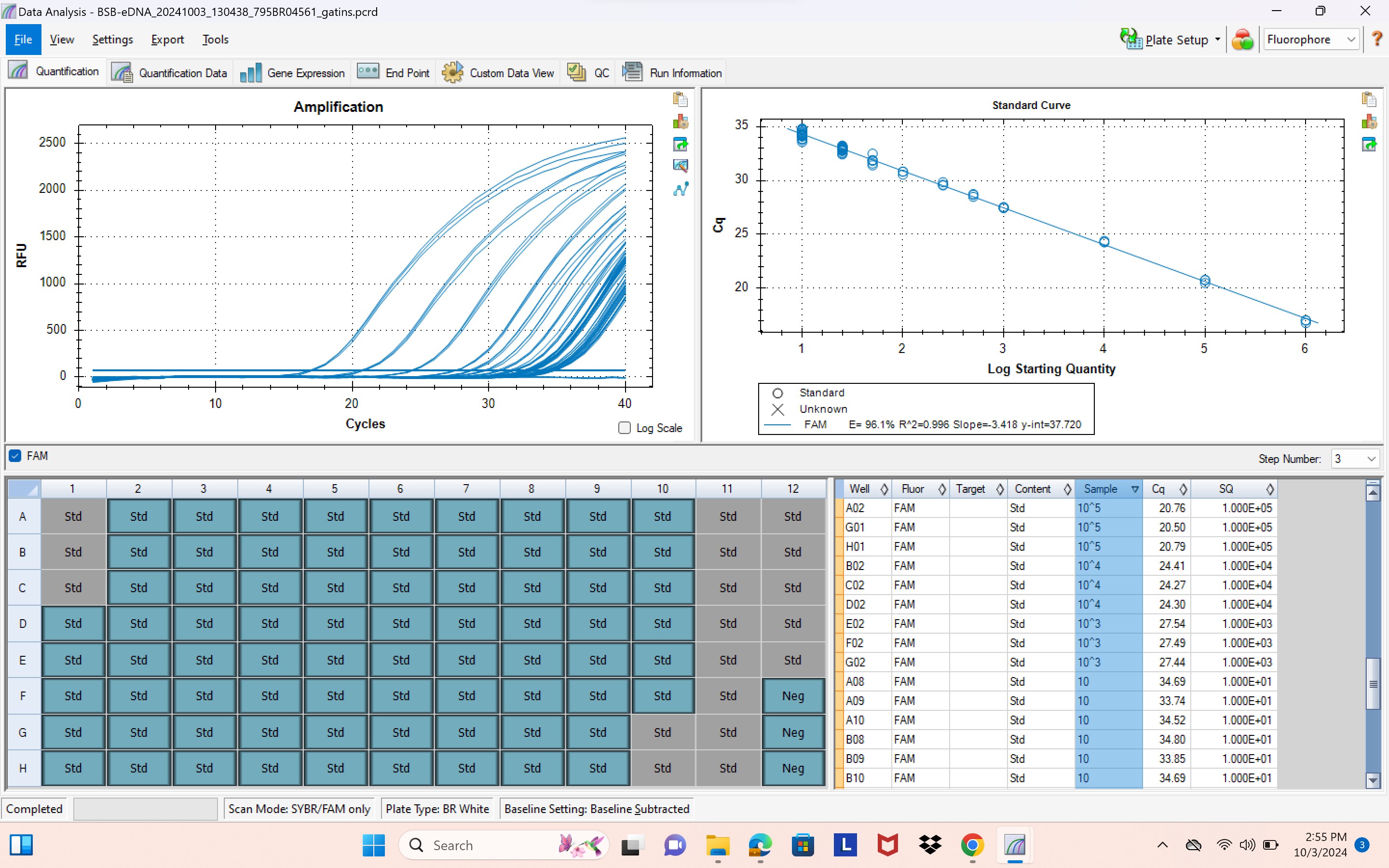
Task: Sort table by Target column
Action: [x=978, y=488]
